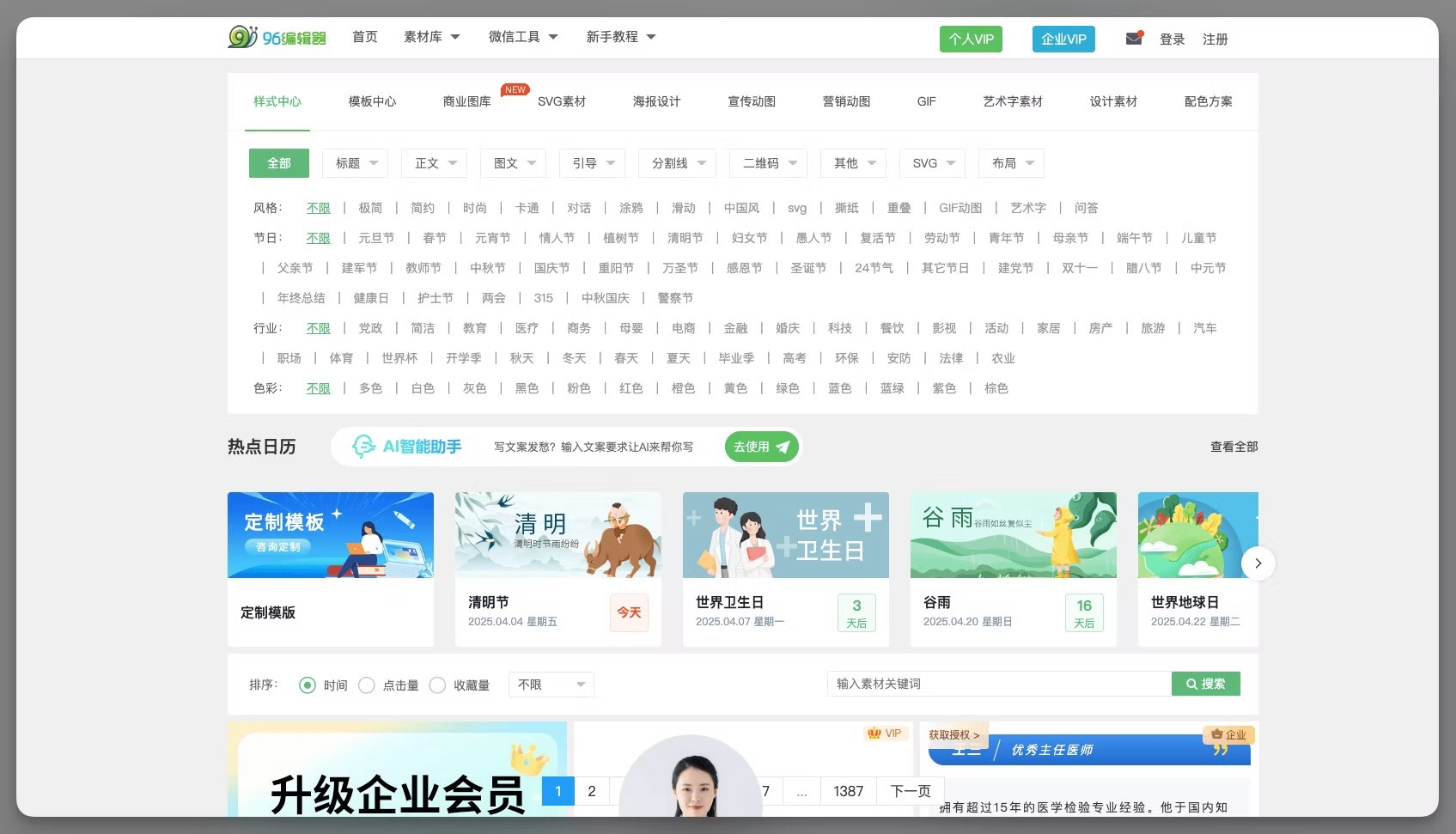The height and width of the screenshot is (834, 1456).
Task: Click the 不限 option in the 色彩 row
Action: [x=319, y=388]
